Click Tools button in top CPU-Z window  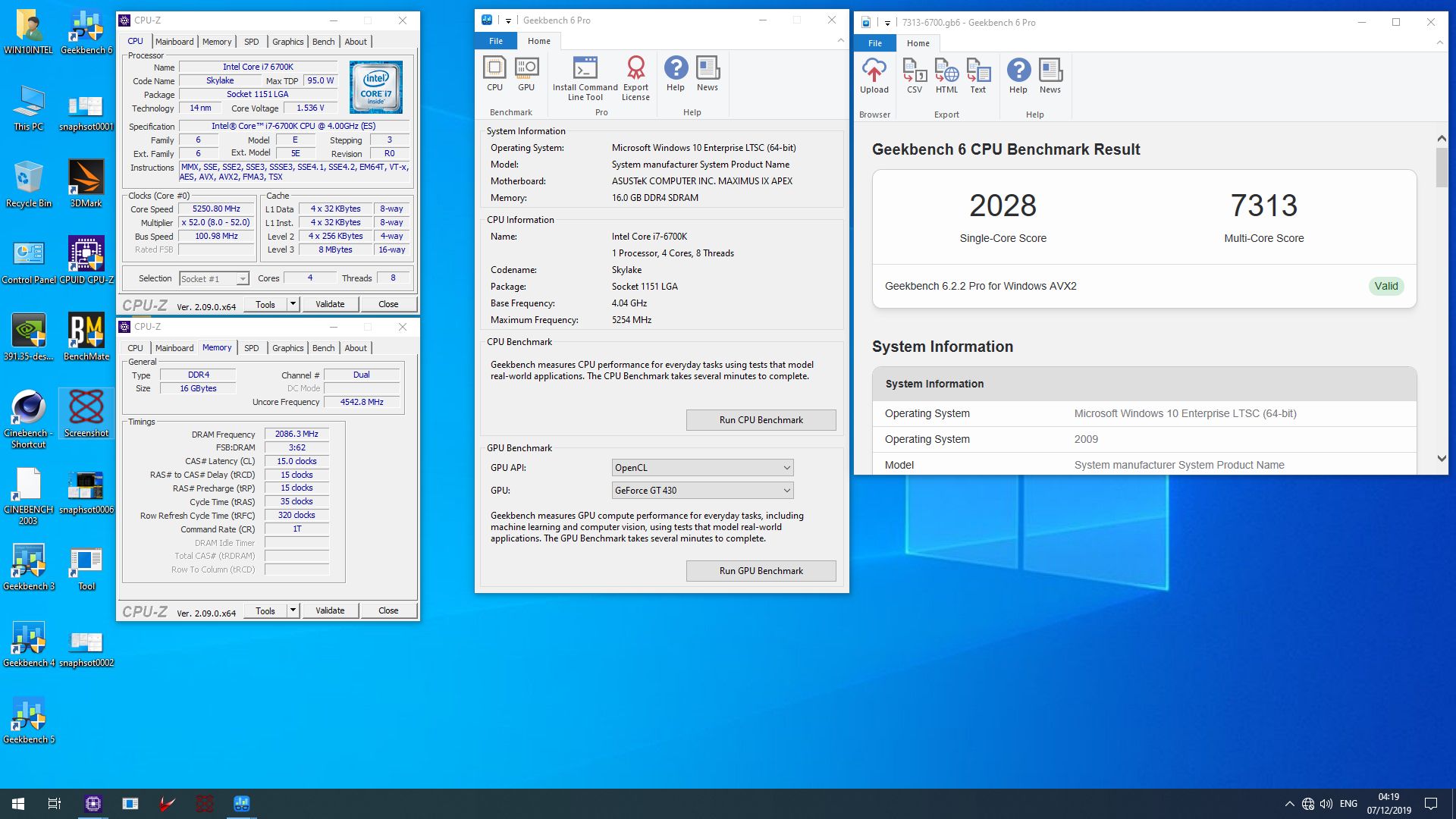pyautogui.click(x=265, y=304)
